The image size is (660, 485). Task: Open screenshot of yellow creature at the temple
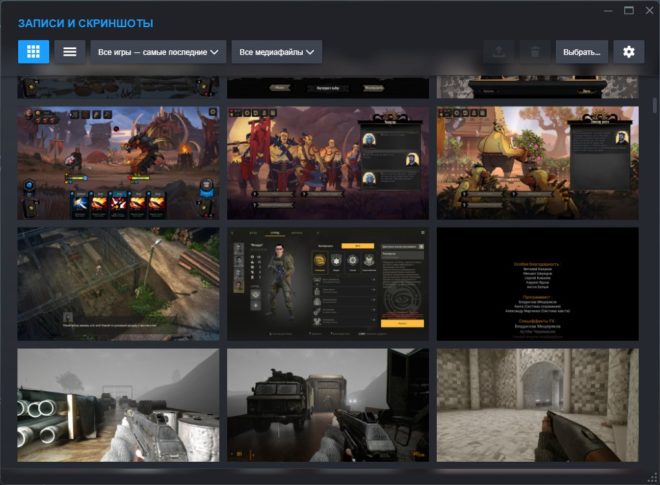tap(538, 163)
